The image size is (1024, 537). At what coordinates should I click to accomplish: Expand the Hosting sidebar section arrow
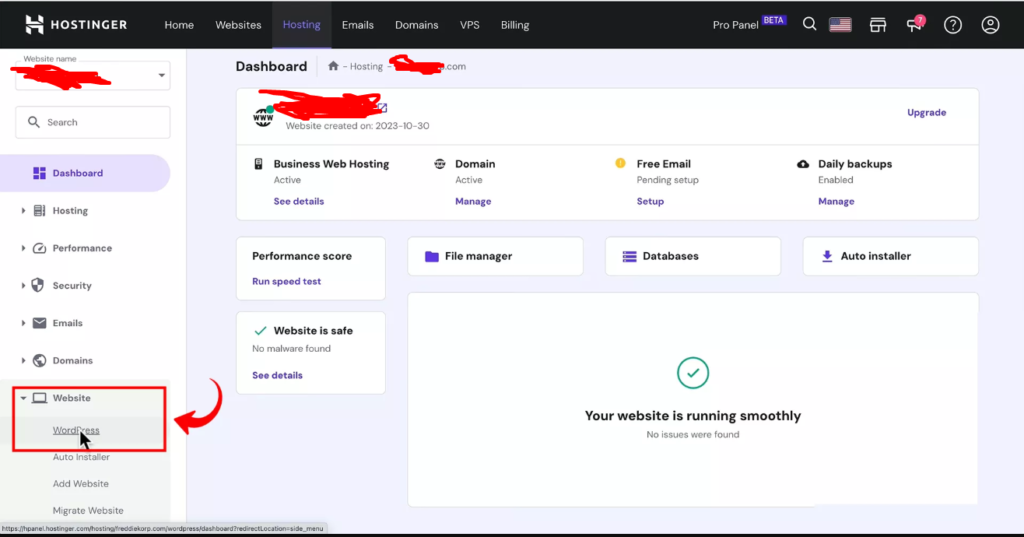click(x=23, y=210)
